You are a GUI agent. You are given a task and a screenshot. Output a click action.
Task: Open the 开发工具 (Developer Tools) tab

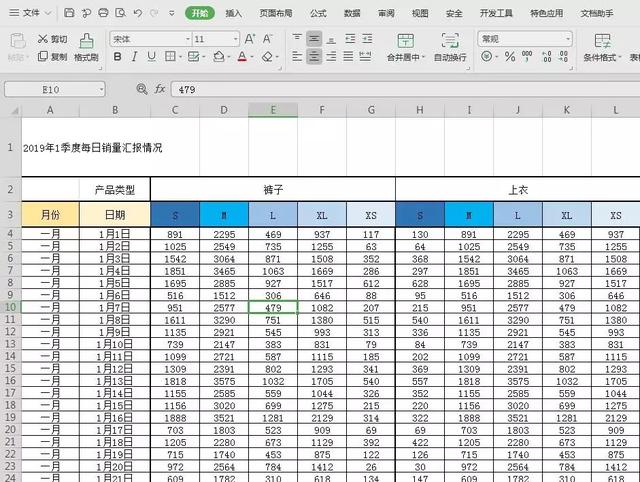[x=496, y=13]
